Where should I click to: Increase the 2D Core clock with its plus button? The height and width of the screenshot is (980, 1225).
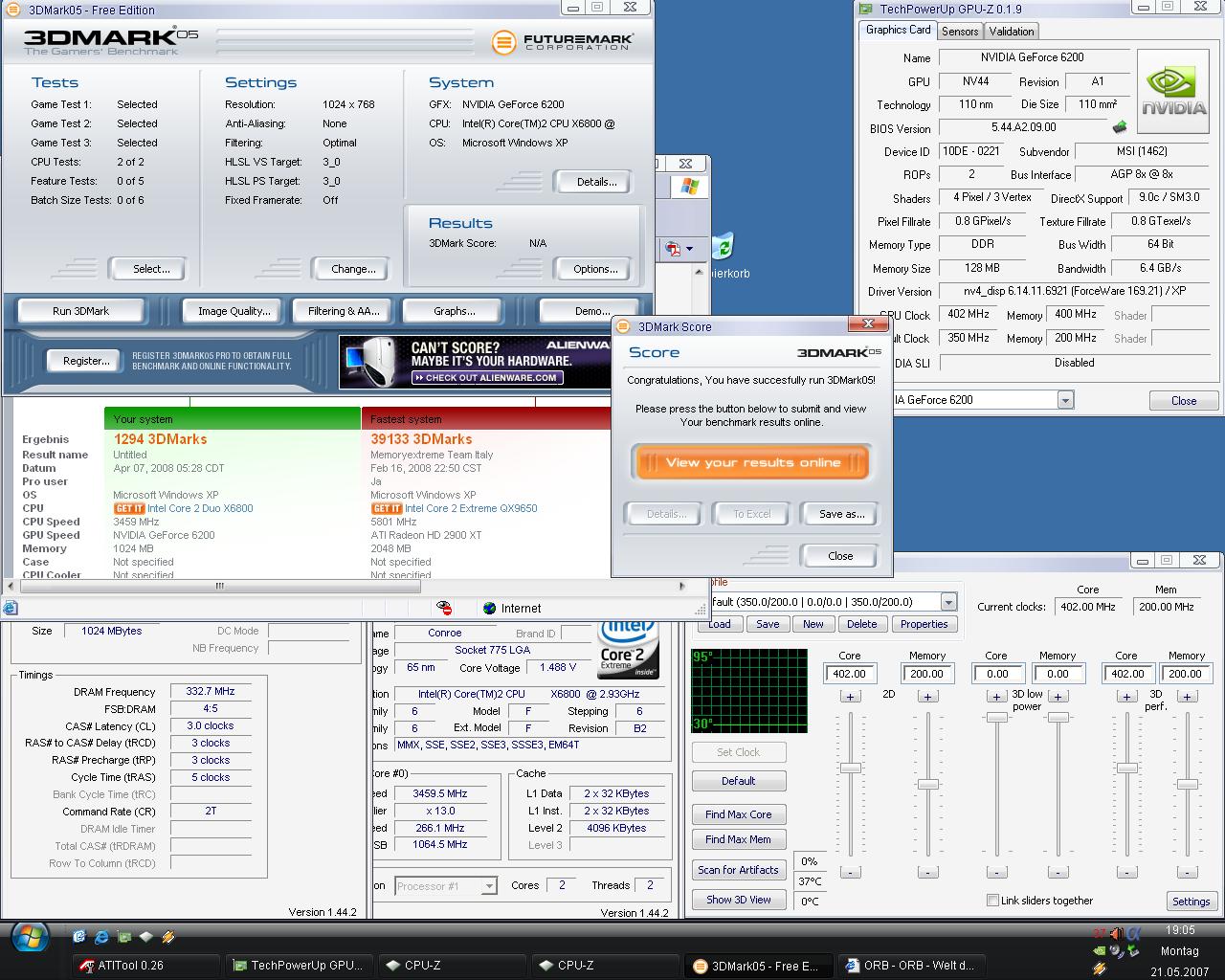click(x=850, y=697)
